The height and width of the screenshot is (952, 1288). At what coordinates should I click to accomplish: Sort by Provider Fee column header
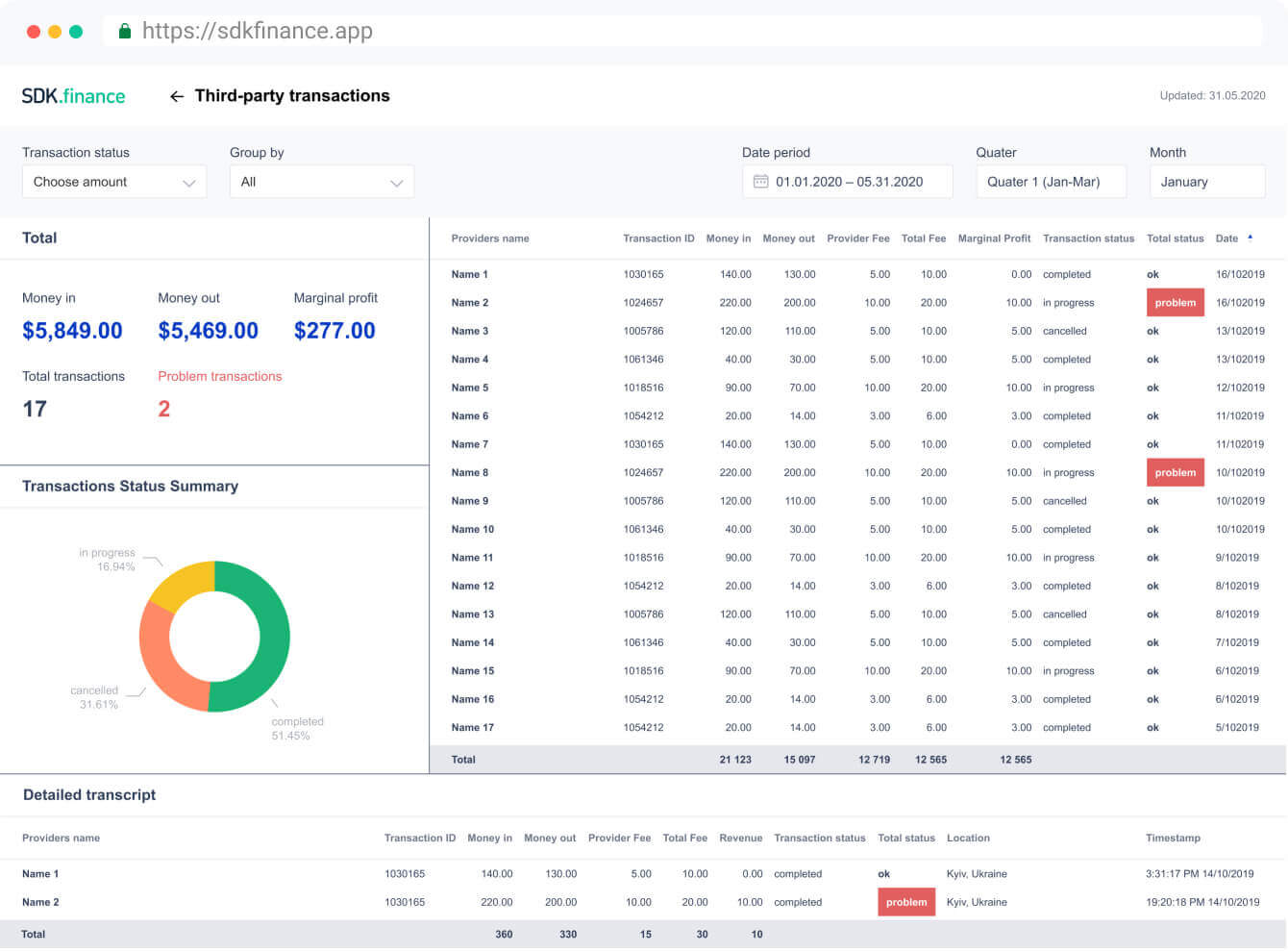[858, 238]
